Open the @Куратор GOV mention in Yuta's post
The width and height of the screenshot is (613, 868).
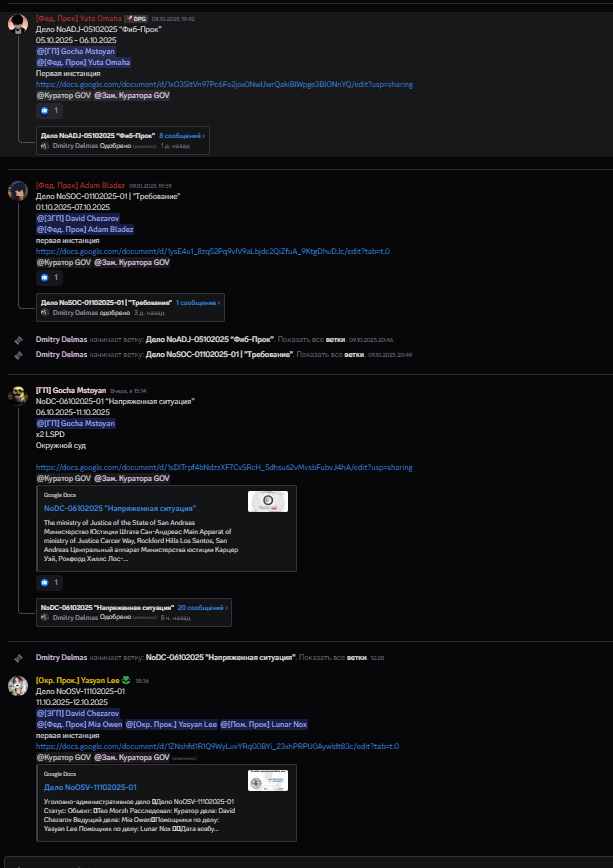pyautogui.click(x=64, y=95)
